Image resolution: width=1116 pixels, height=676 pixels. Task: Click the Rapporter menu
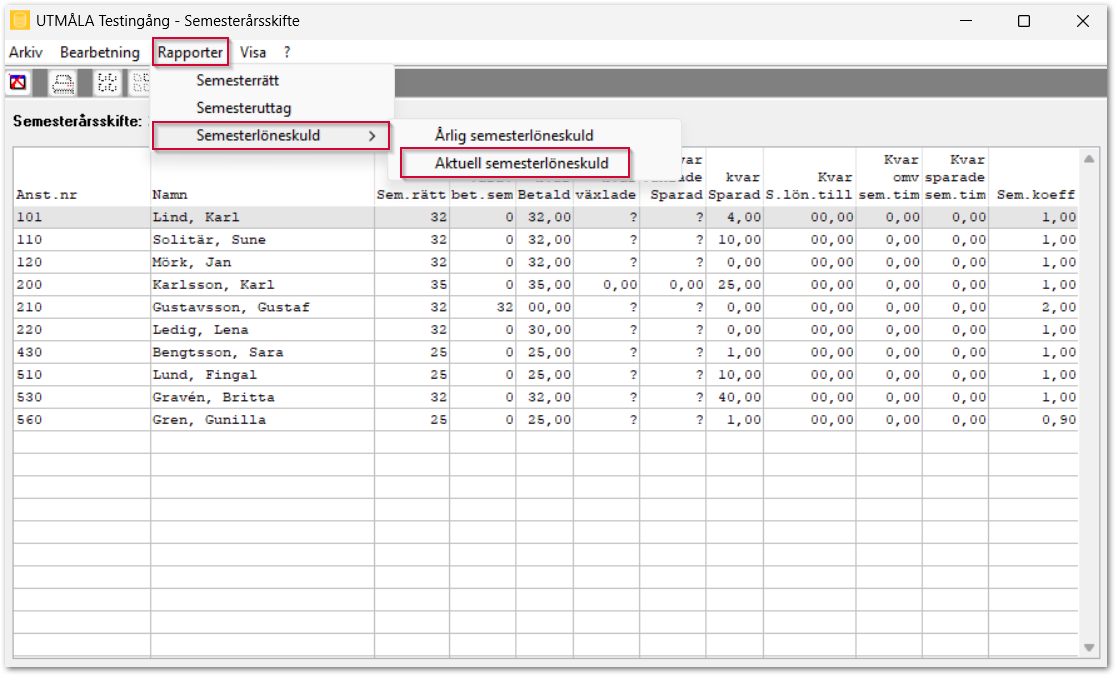coord(190,52)
